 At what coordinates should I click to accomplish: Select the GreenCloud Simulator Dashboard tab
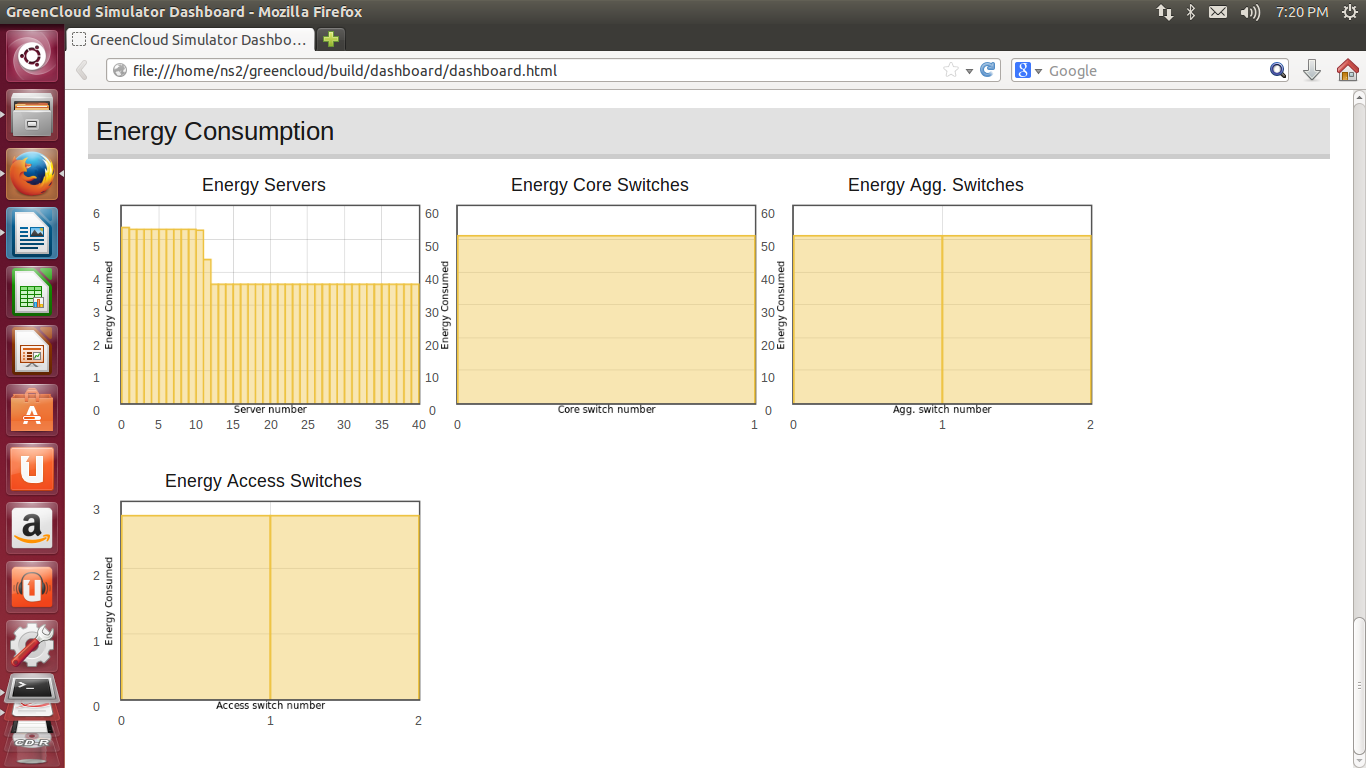click(x=191, y=40)
